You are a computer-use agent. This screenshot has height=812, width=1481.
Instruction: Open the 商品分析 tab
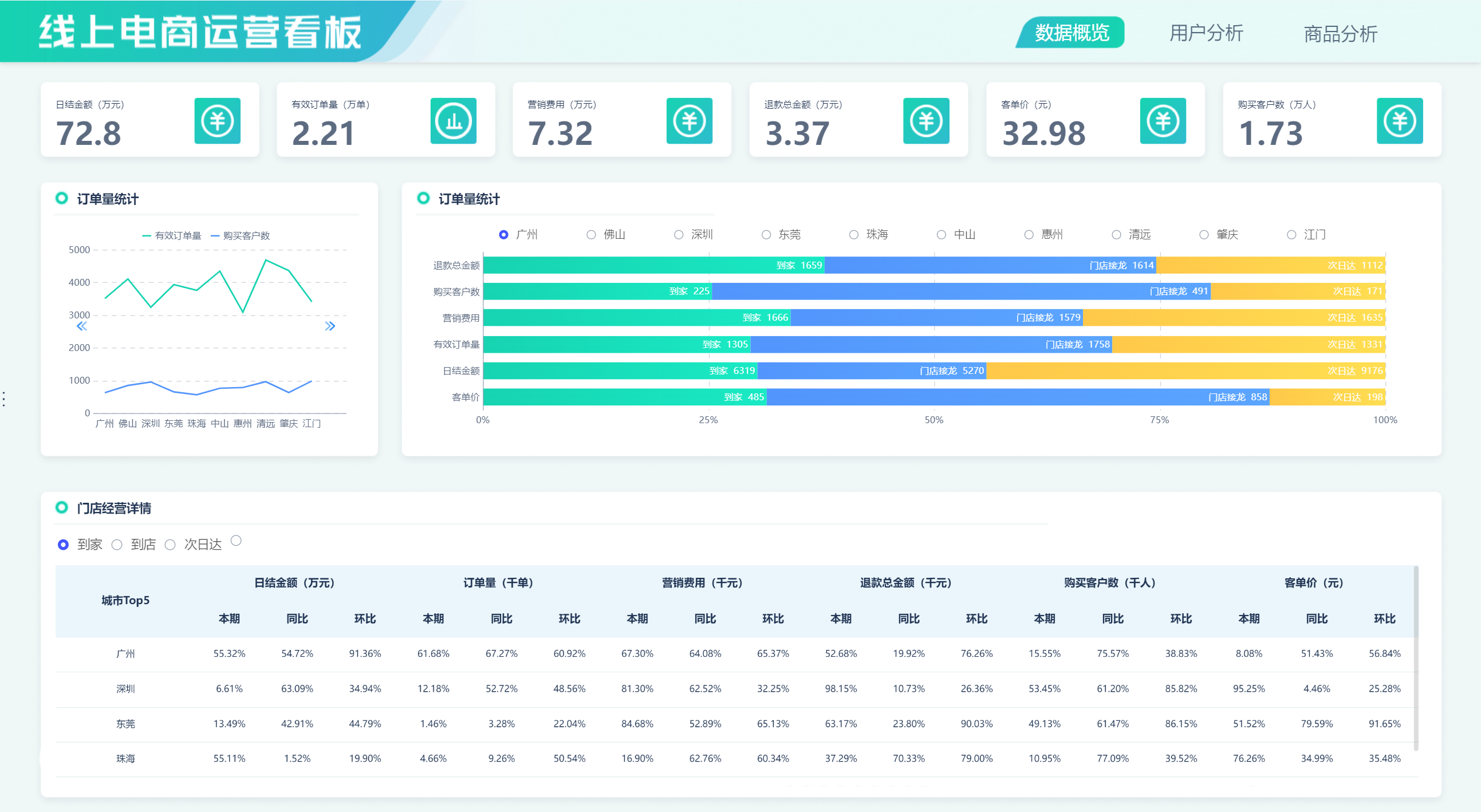coord(1340,34)
